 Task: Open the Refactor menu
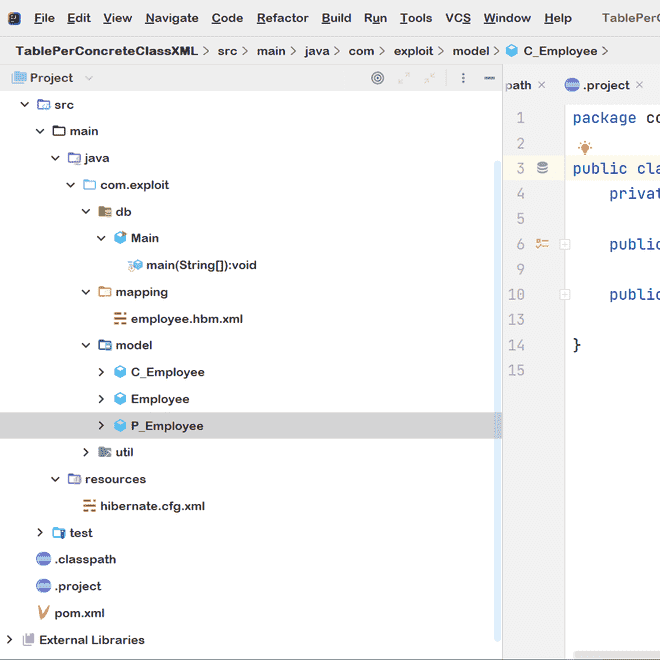(x=282, y=18)
